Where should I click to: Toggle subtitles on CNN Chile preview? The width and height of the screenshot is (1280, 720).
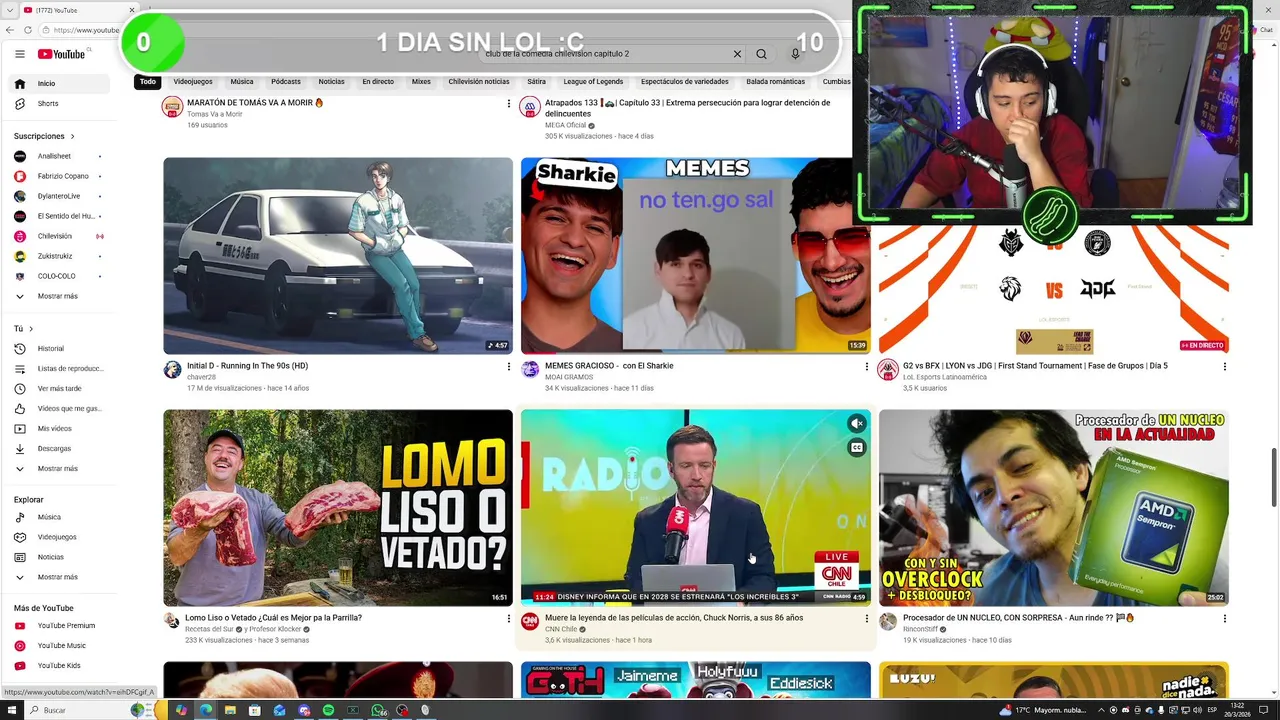point(856,448)
